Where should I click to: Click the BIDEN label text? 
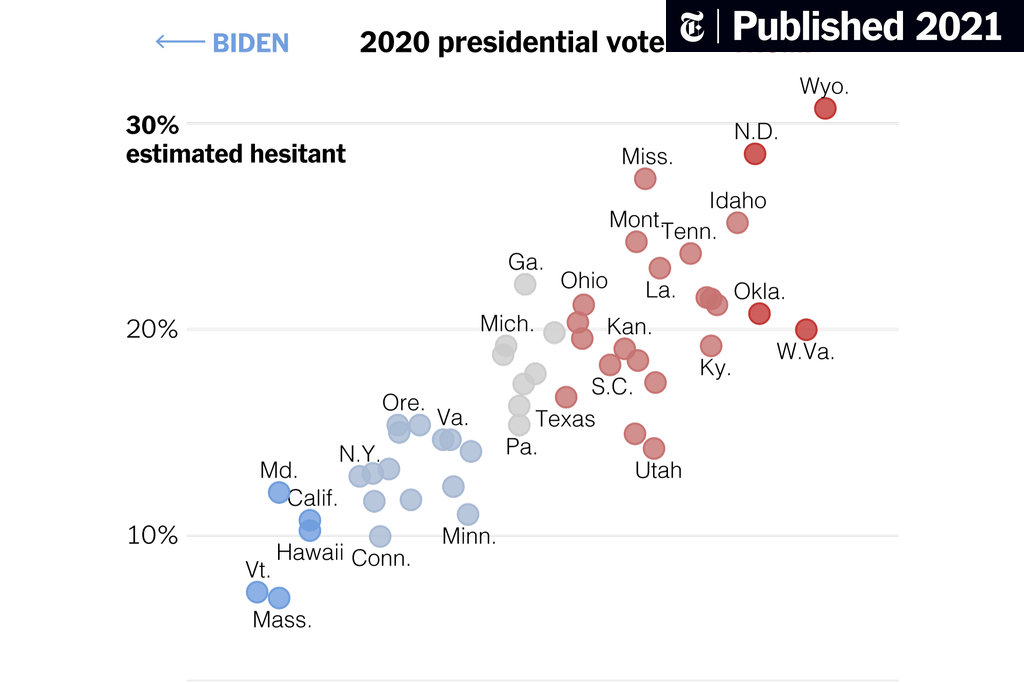click(251, 43)
